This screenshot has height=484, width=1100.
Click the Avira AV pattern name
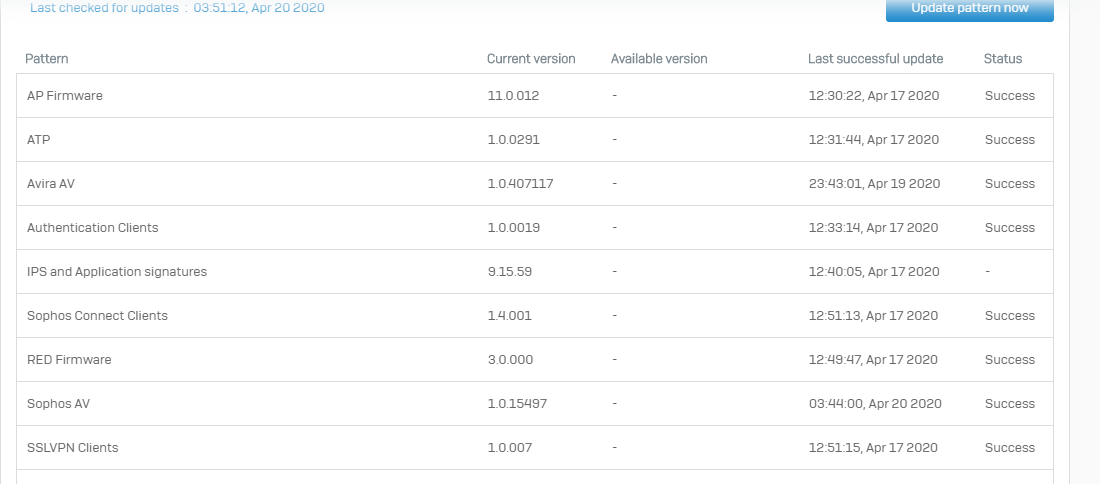[x=51, y=184]
